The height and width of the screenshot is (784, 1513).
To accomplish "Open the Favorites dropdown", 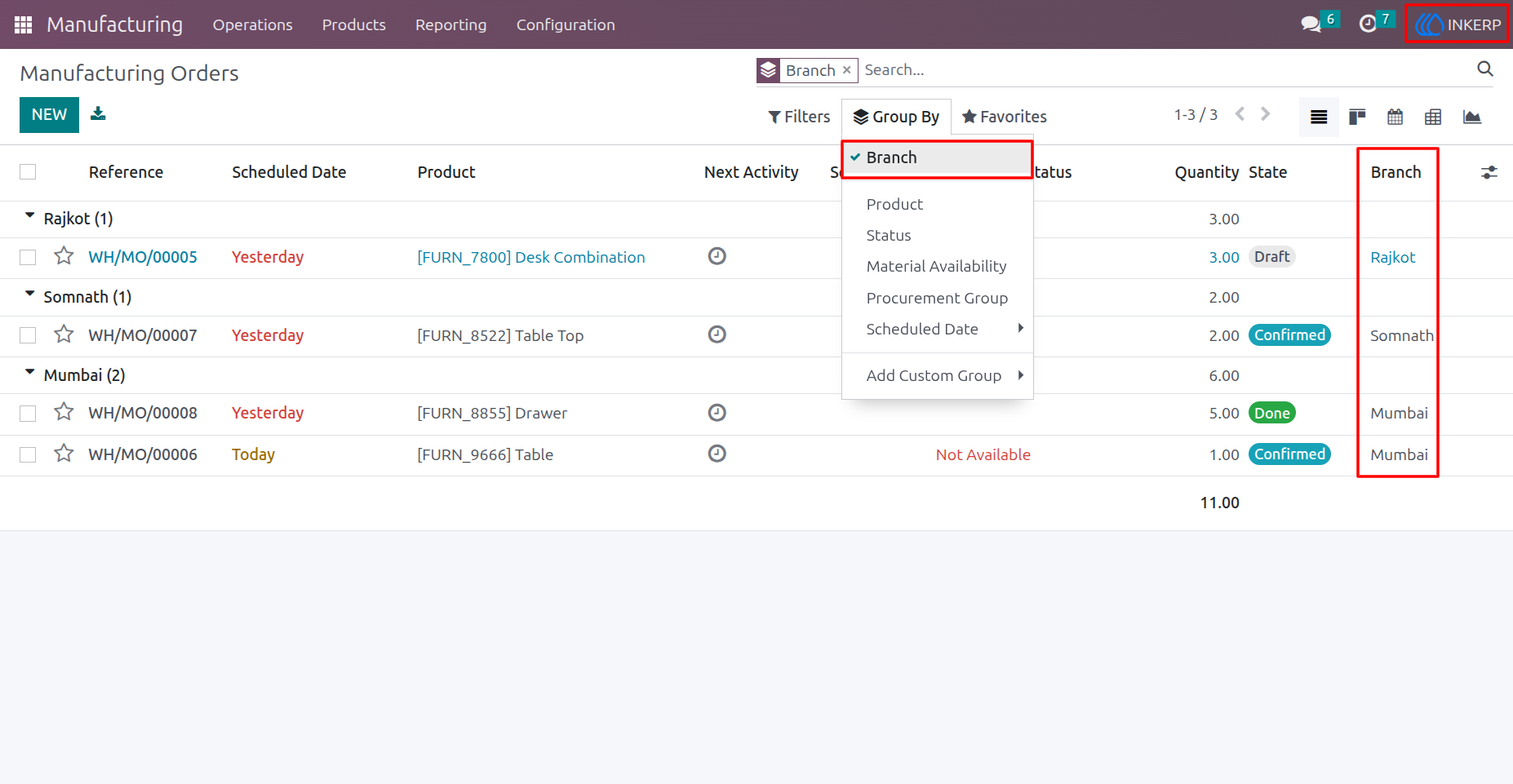I will pos(1005,117).
